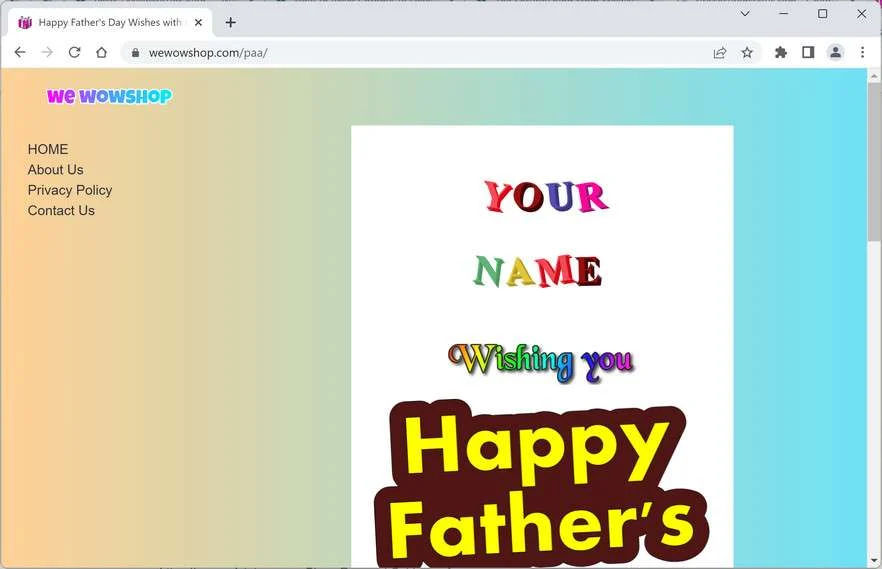Image resolution: width=882 pixels, height=569 pixels.
Task: Select the Happy Father's Day Wishes tab
Action: pyautogui.click(x=110, y=22)
